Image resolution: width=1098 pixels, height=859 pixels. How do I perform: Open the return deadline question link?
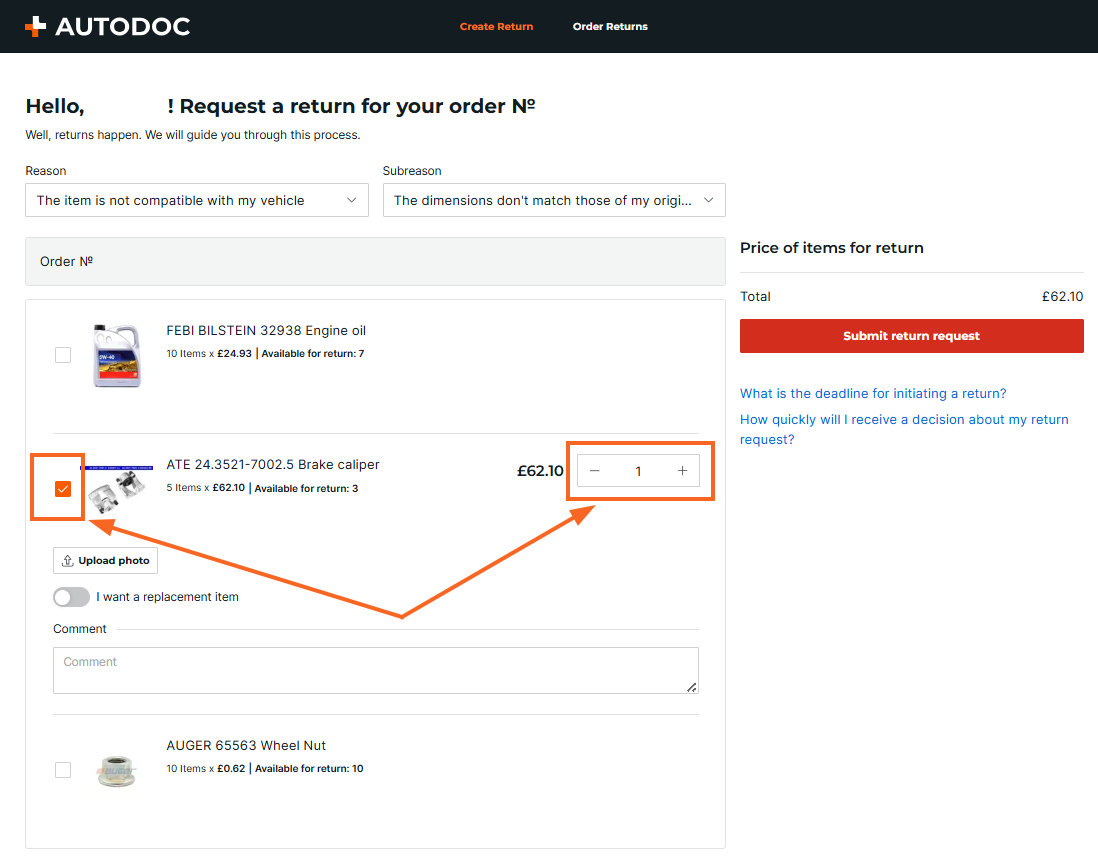873,394
